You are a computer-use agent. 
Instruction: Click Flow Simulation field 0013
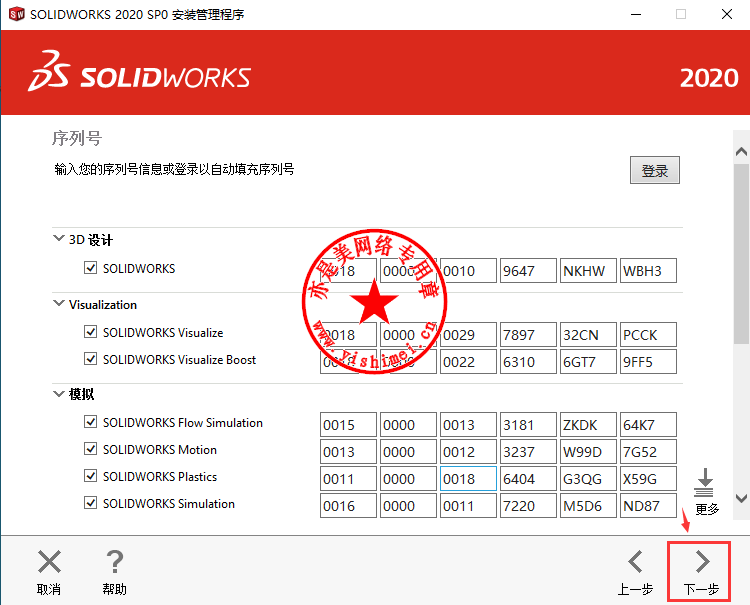(x=468, y=425)
